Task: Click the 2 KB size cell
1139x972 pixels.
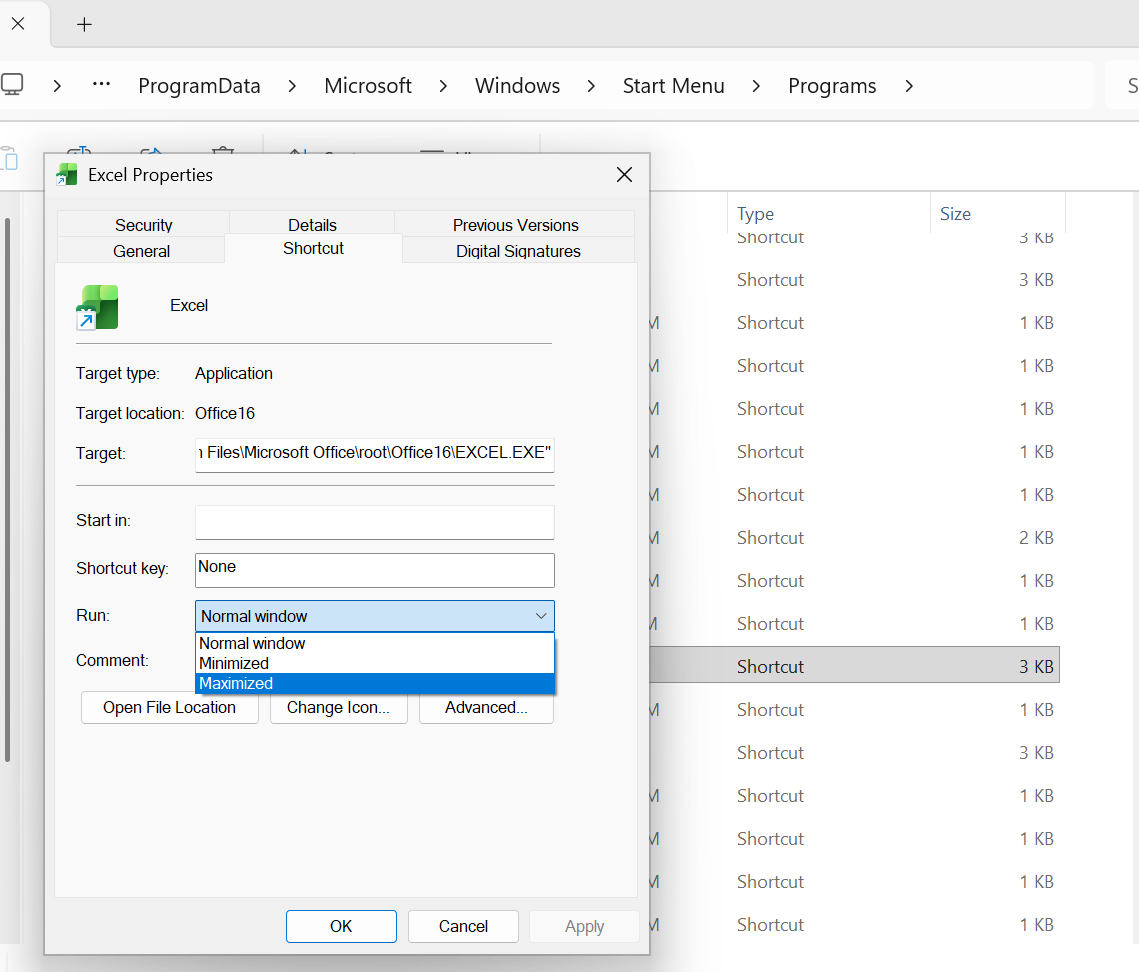Action: (x=1036, y=538)
